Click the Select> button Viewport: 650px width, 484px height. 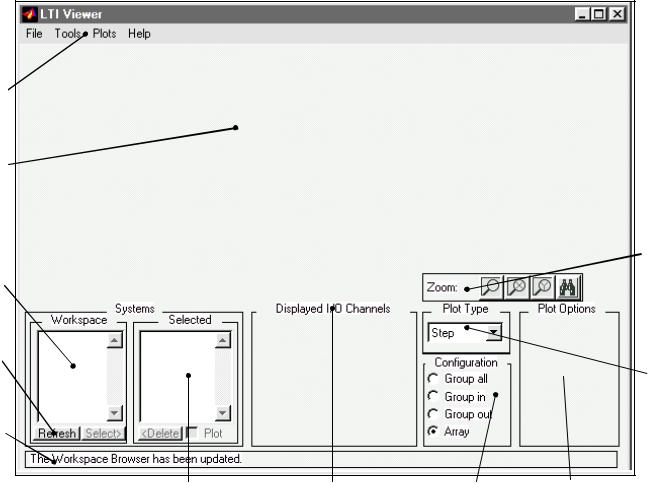pos(103,433)
